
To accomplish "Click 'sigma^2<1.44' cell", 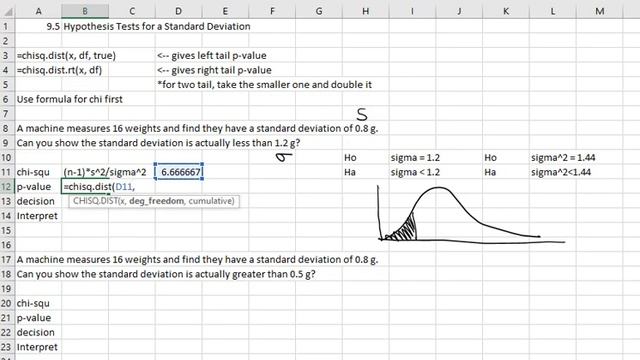I will tap(561, 172).
